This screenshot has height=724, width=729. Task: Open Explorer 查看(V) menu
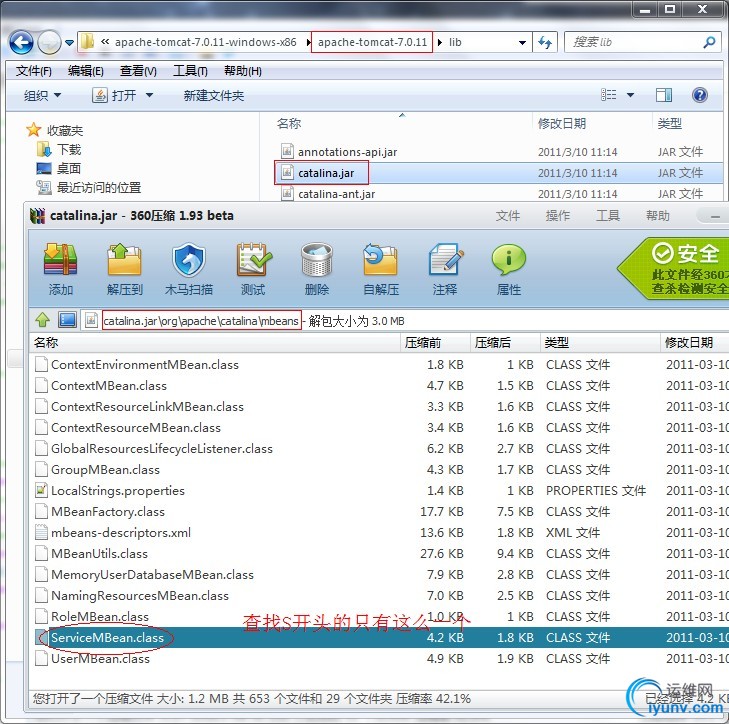pyautogui.click(x=138, y=71)
